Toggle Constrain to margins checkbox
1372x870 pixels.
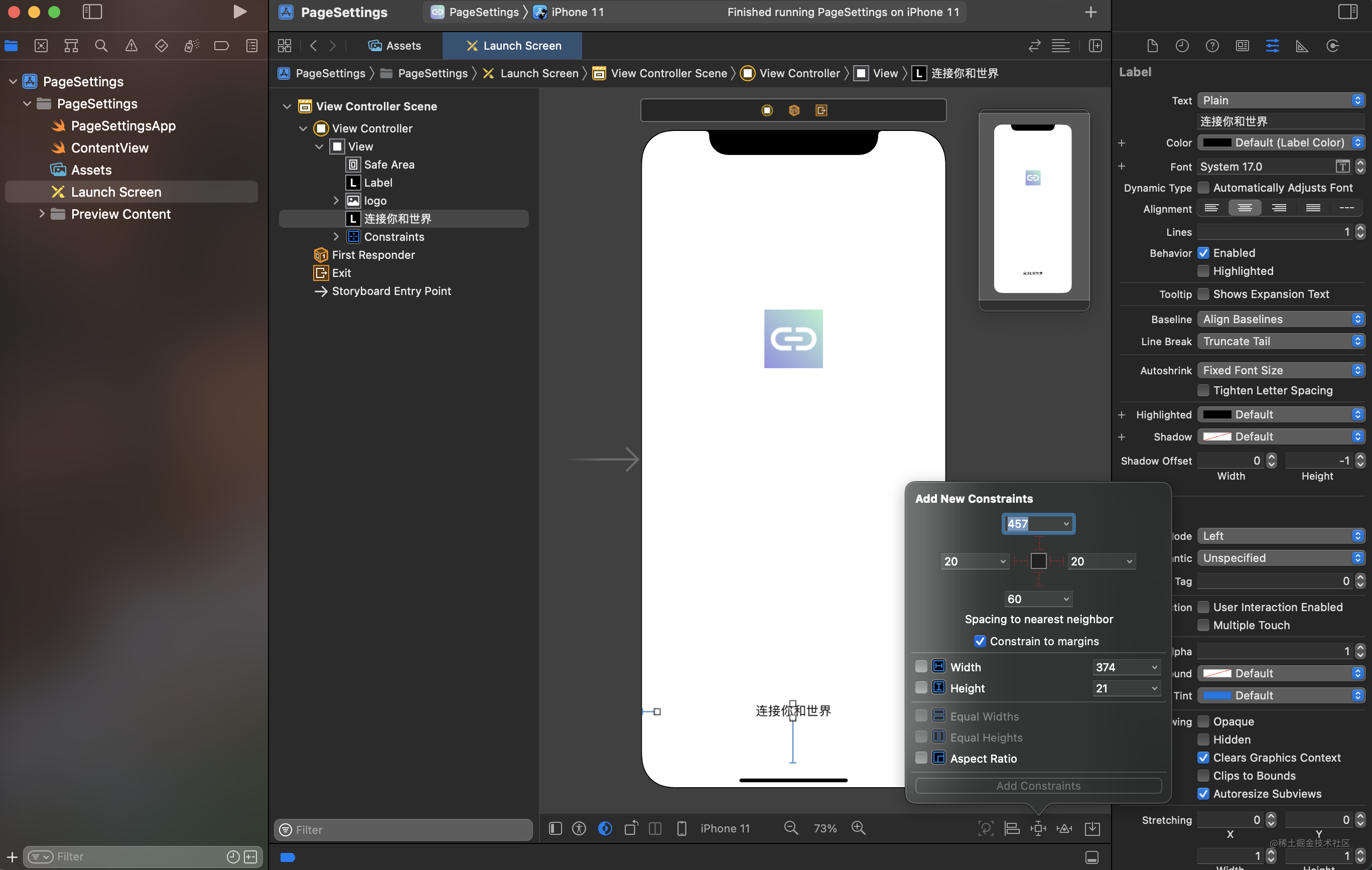point(980,641)
